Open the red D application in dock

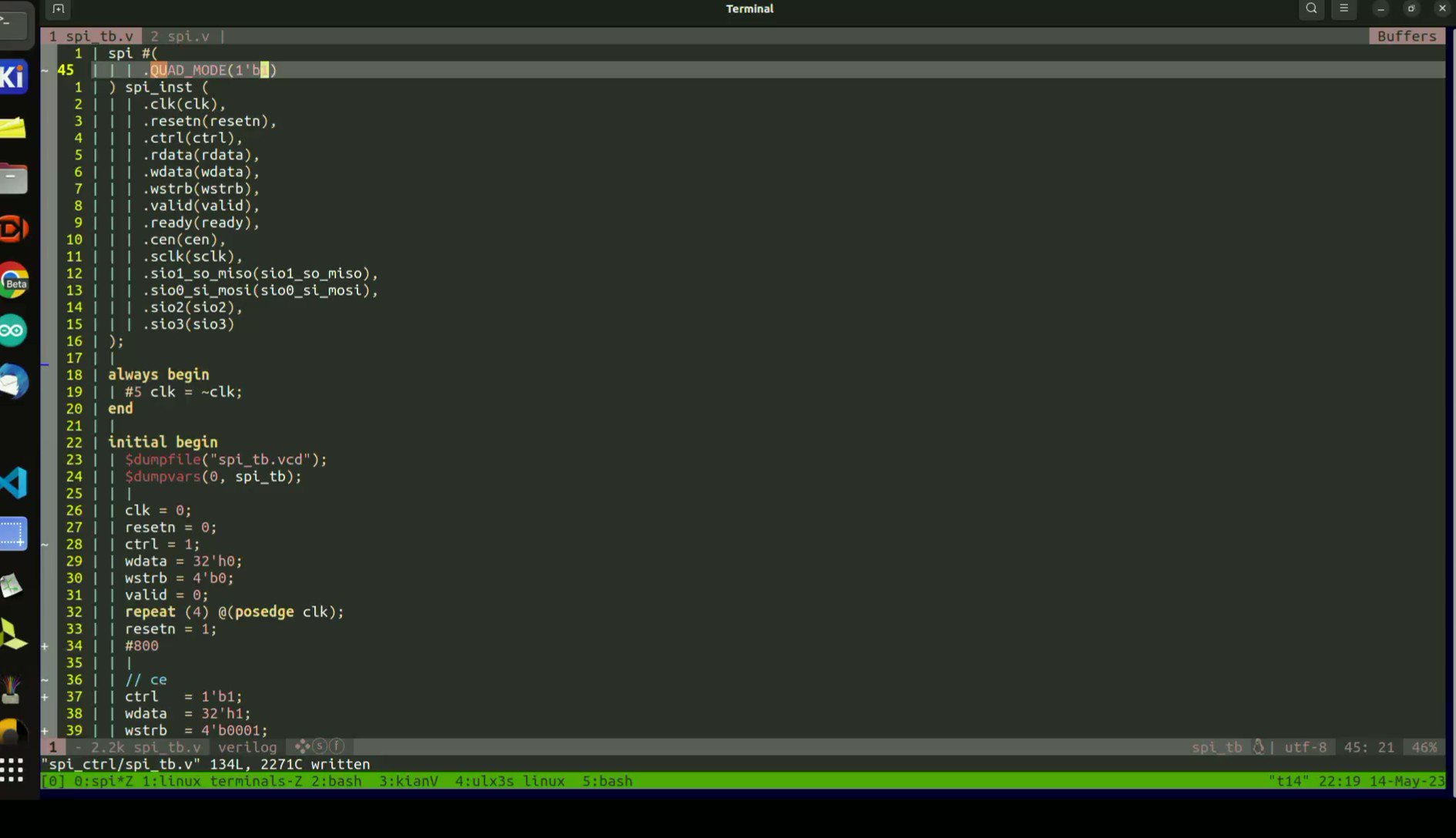[13, 229]
